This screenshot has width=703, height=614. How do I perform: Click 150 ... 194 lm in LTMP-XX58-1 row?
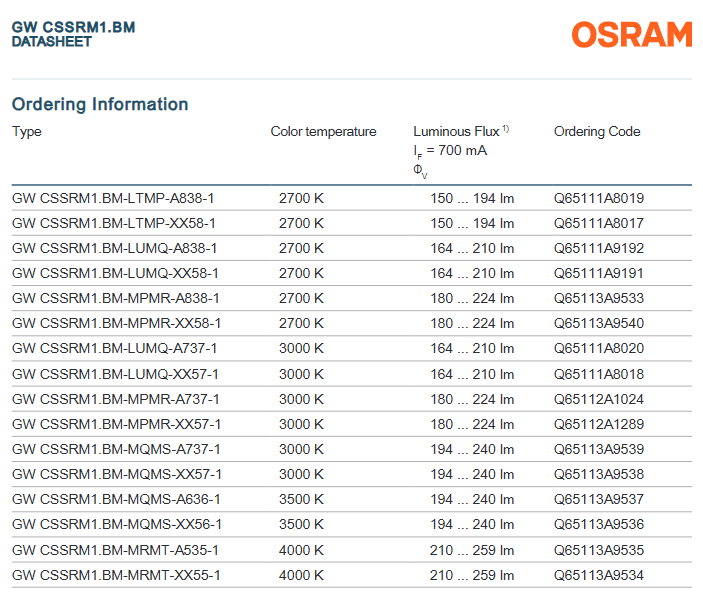click(472, 223)
